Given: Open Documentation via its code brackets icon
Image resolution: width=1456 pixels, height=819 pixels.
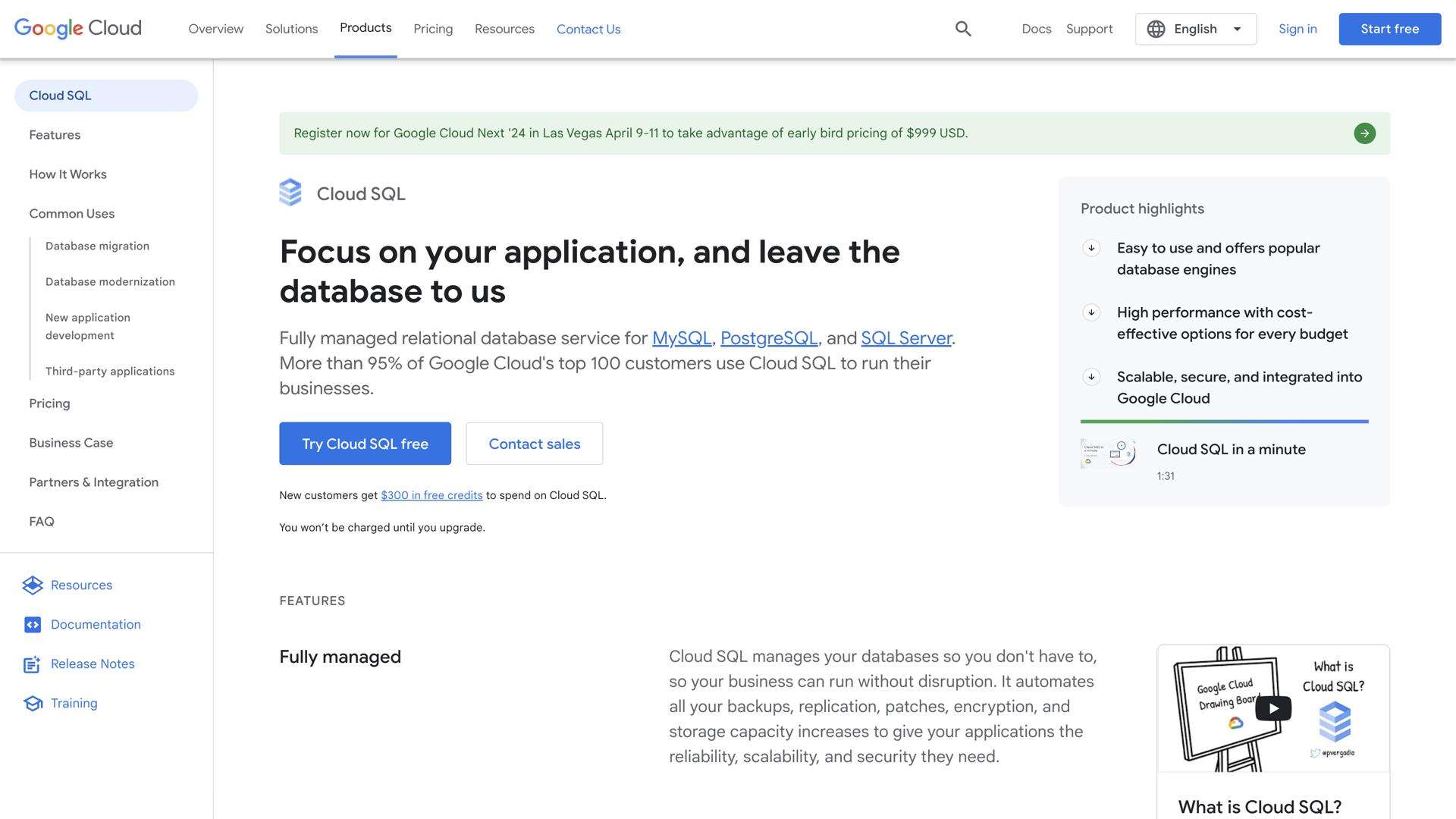Looking at the screenshot, I should (33, 624).
